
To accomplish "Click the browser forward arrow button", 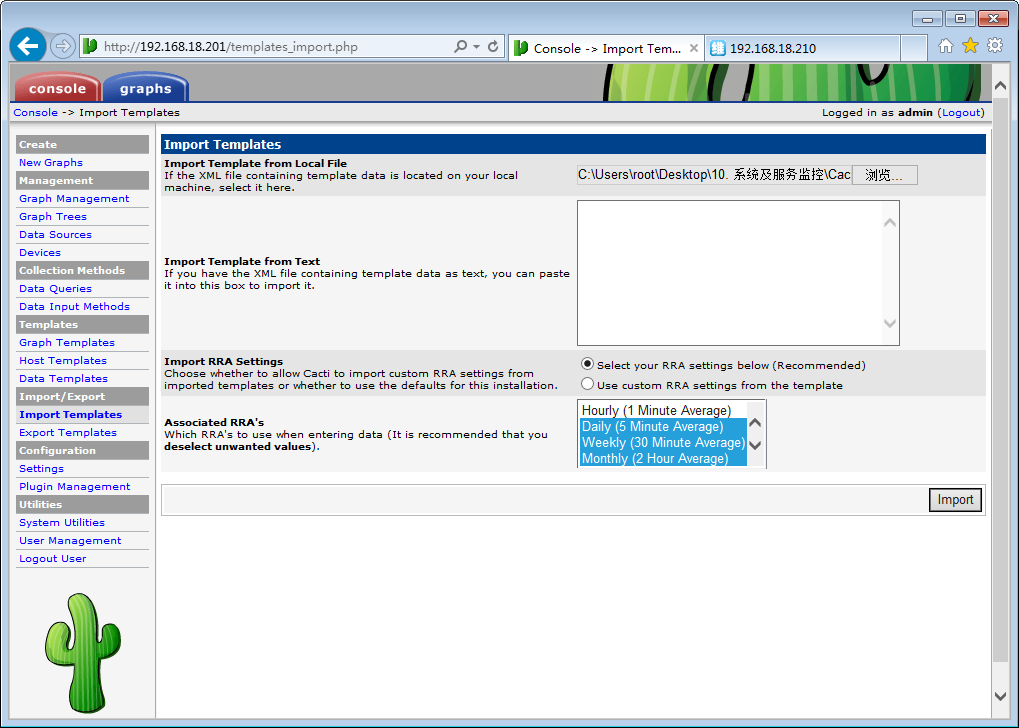I will pos(63,46).
